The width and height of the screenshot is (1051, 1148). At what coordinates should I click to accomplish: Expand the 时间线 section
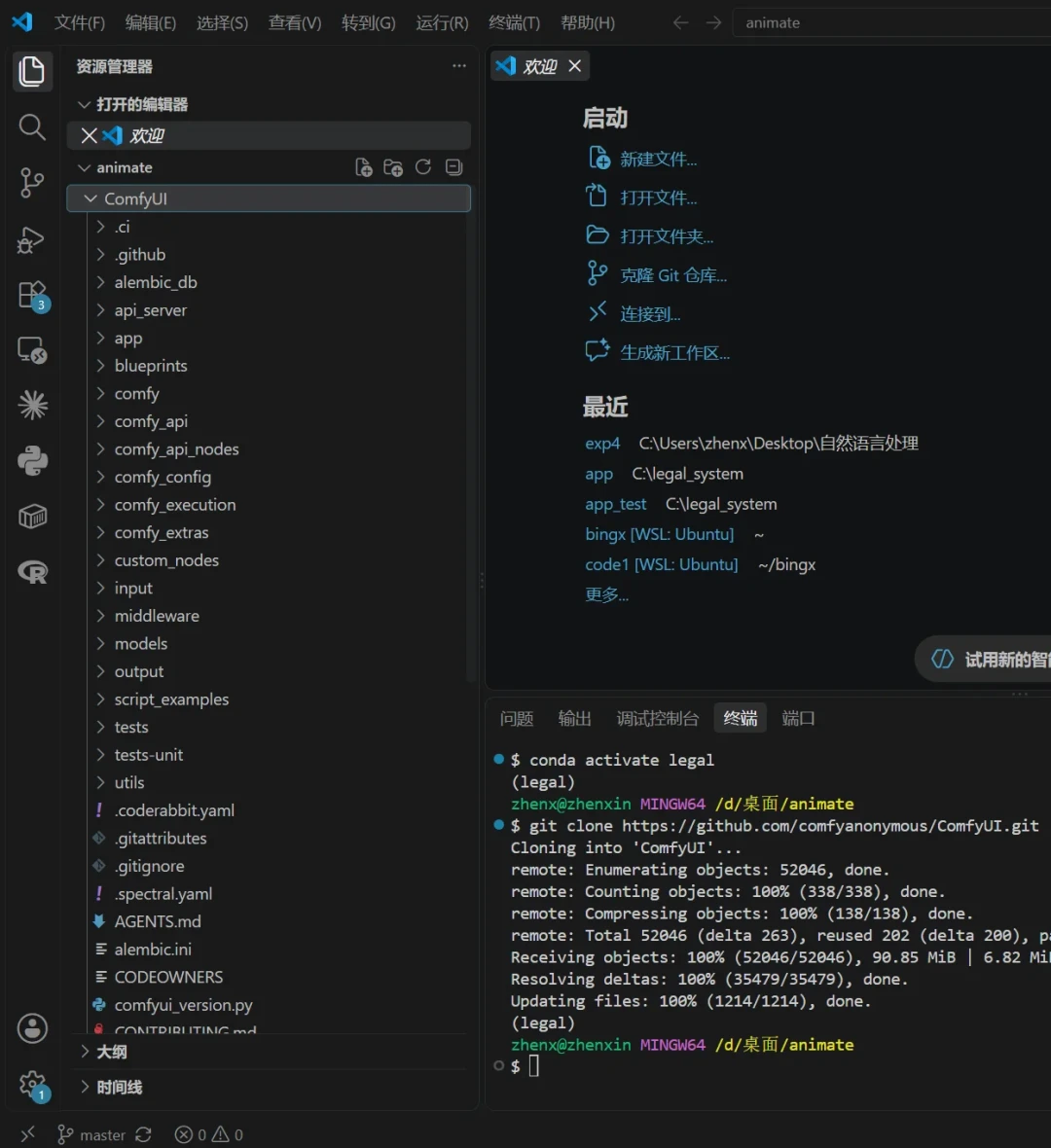coord(271,1088)
